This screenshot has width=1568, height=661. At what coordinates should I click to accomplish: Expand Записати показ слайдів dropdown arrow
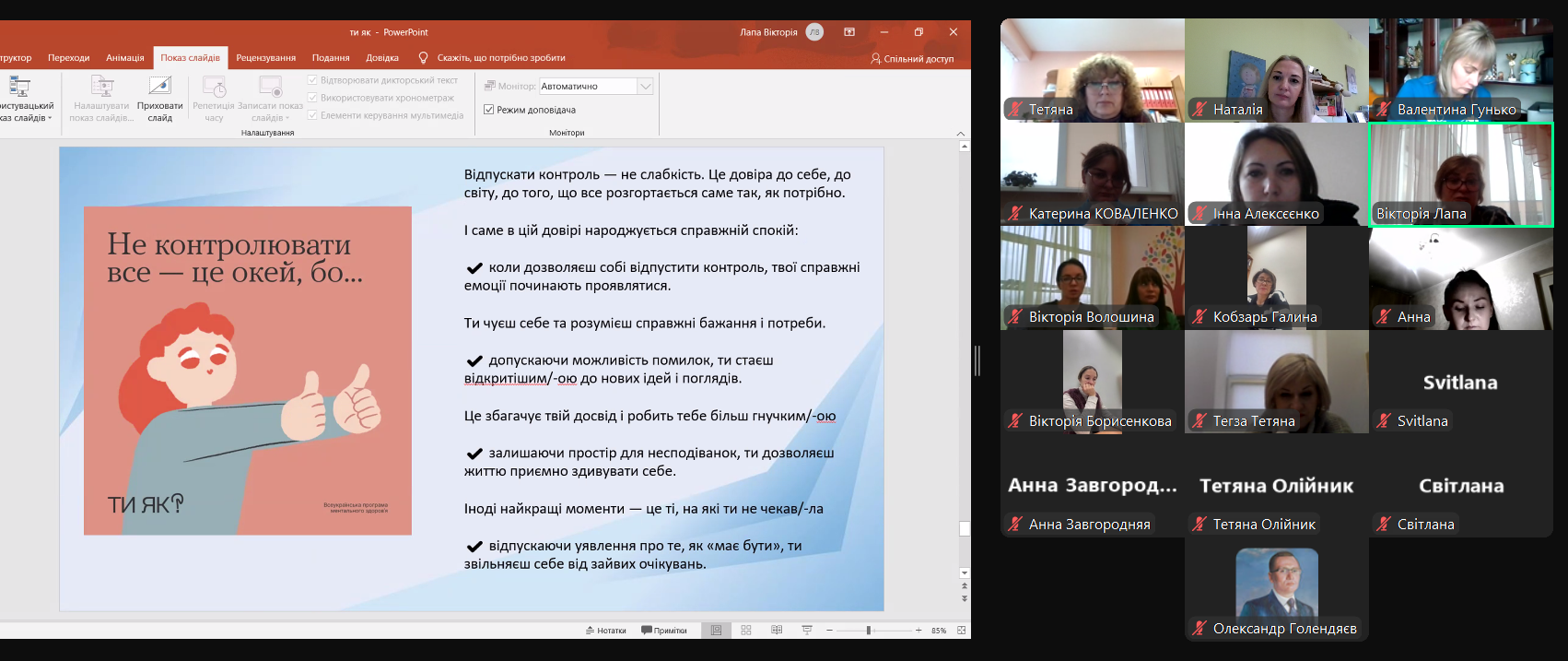coord(287,118)
